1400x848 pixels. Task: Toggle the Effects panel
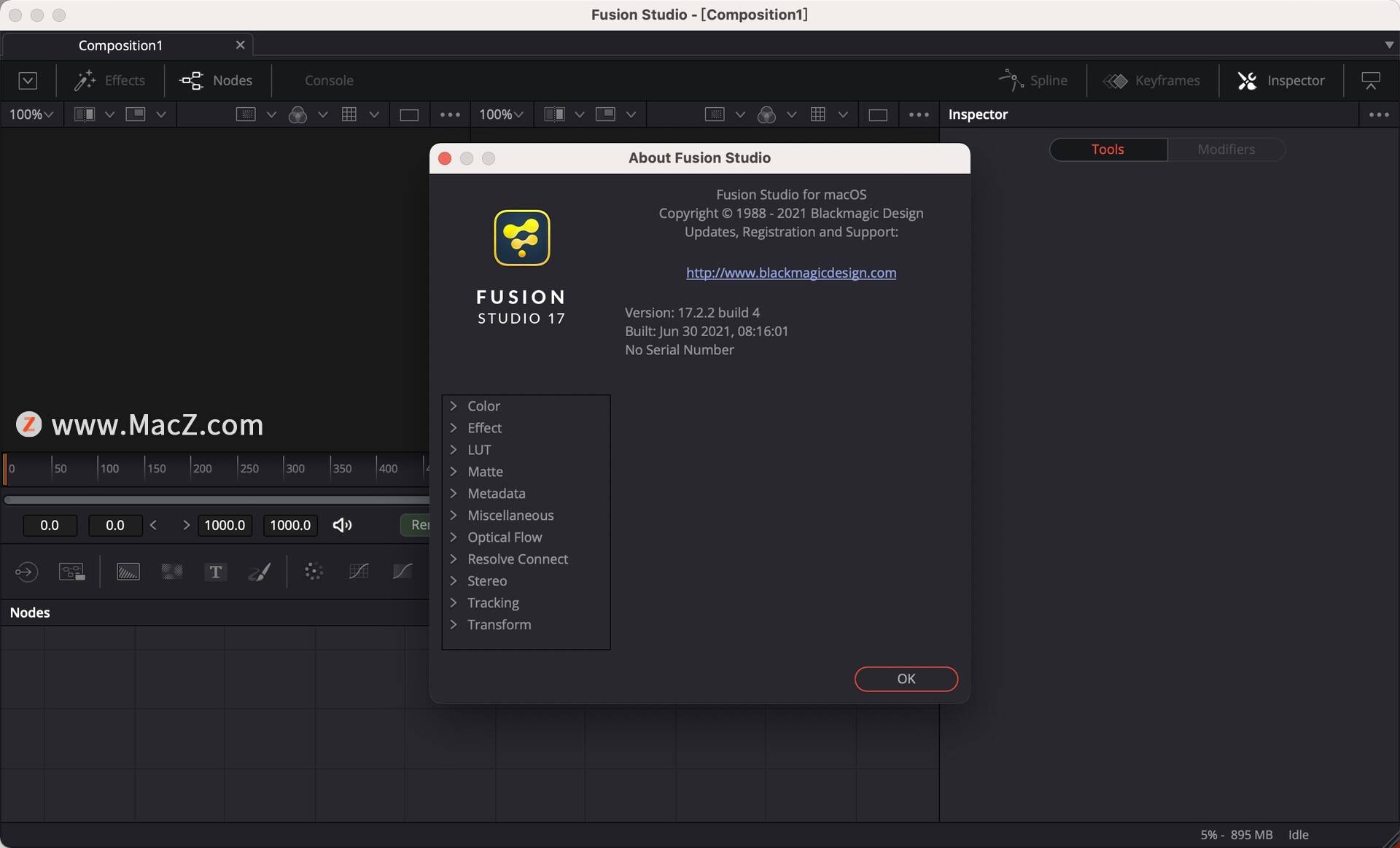click(109, 80)
